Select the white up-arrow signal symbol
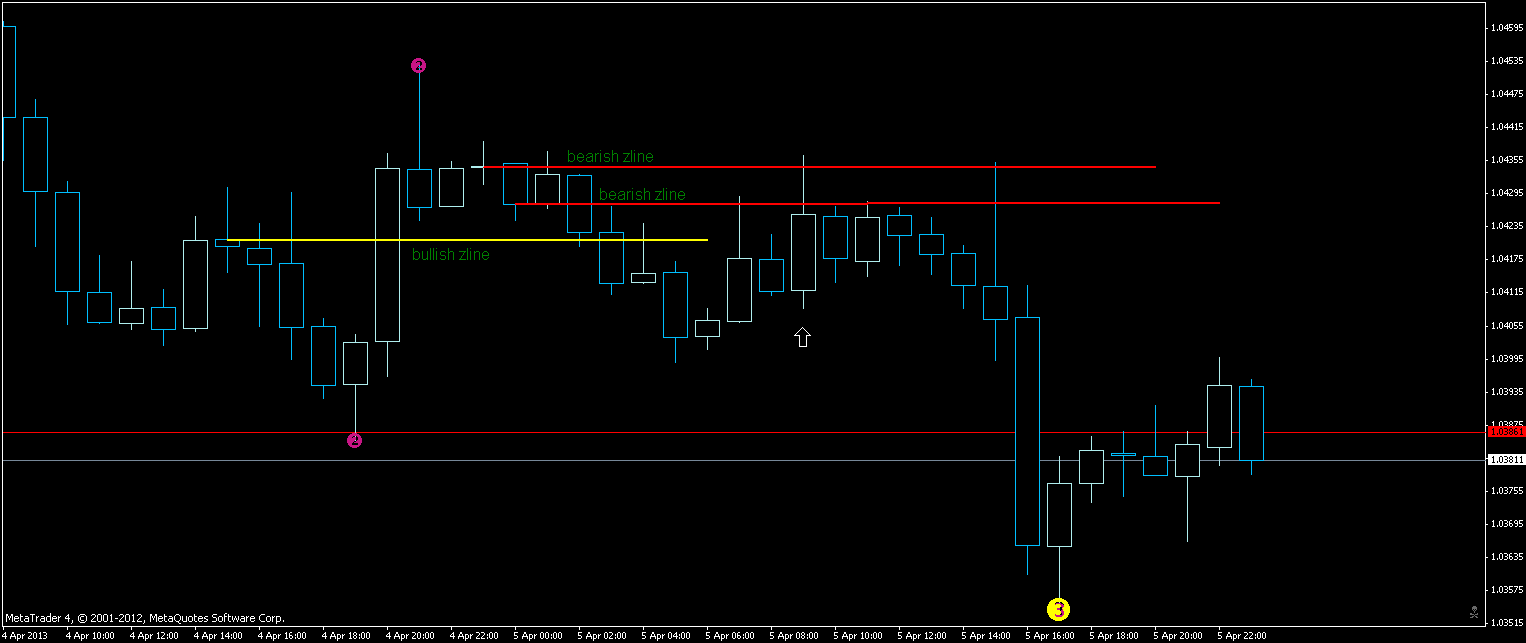This screenshot has height=643, width=1526. coord(802,337)
